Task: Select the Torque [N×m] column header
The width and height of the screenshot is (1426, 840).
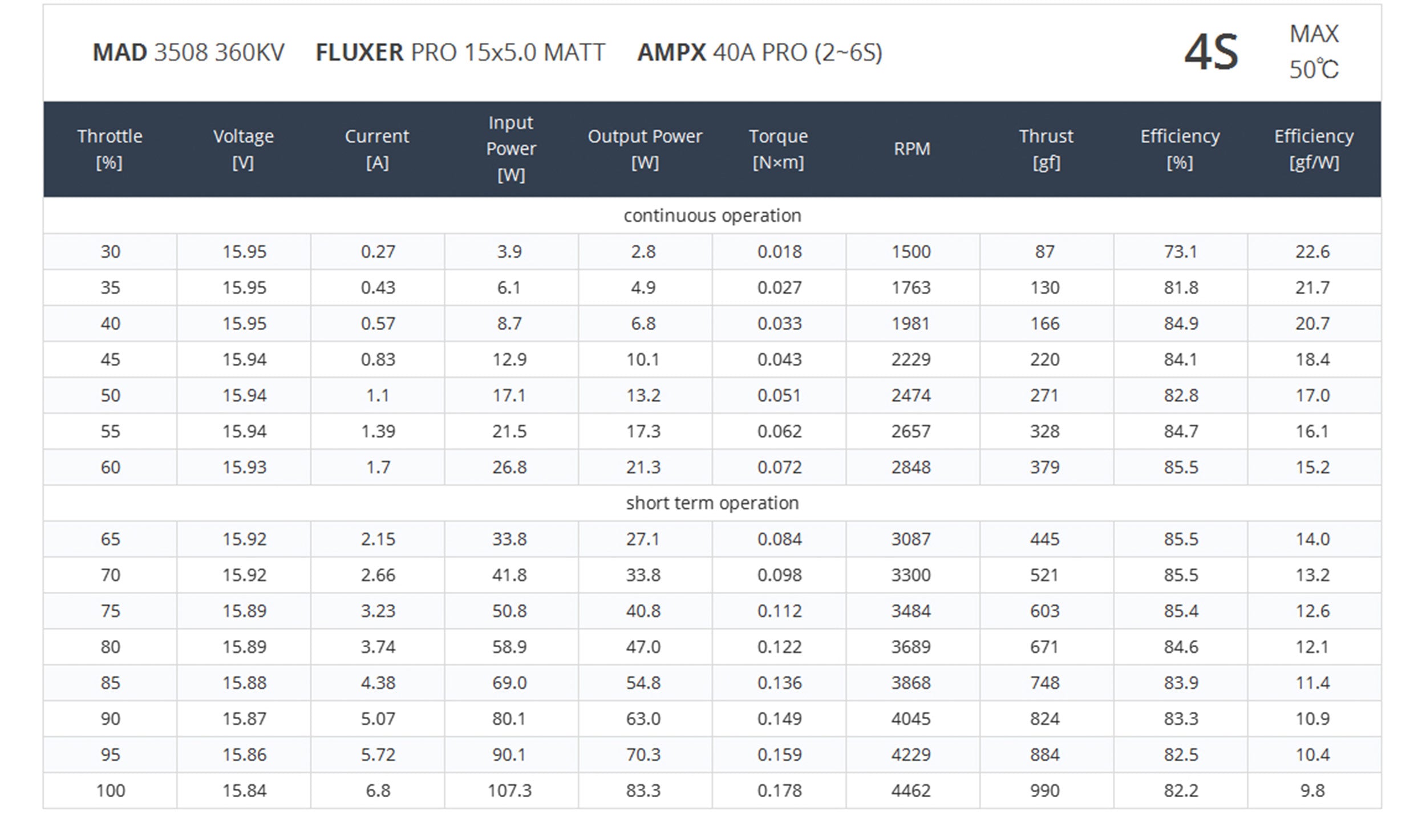Action: [x=778, y=149]
